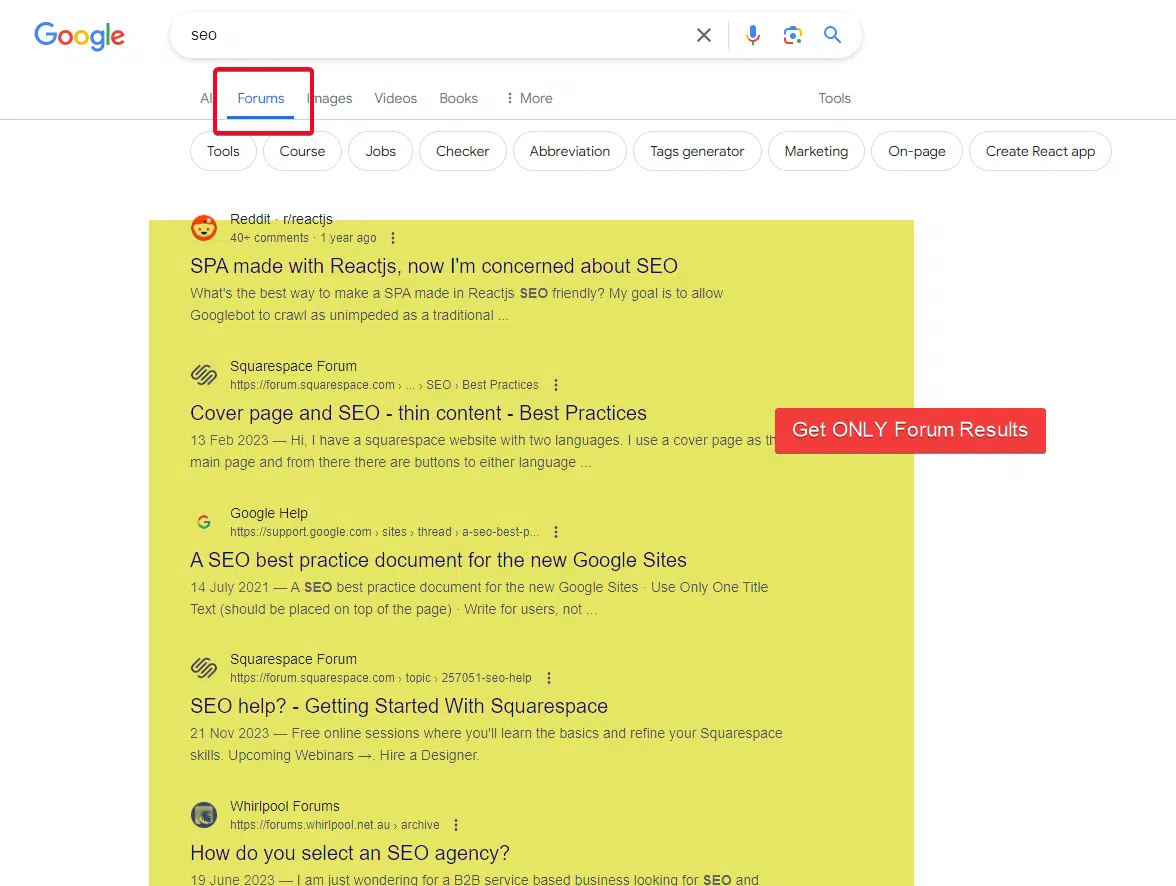
Task: Open three-dot menu next to Reddit result
Action: (393, 238)
